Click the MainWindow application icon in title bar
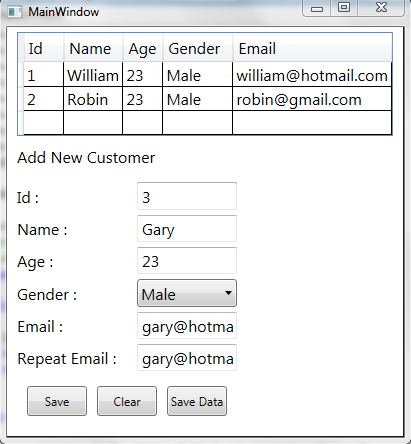411x444 pixels. pyautogui.click(x=14, y=12)
